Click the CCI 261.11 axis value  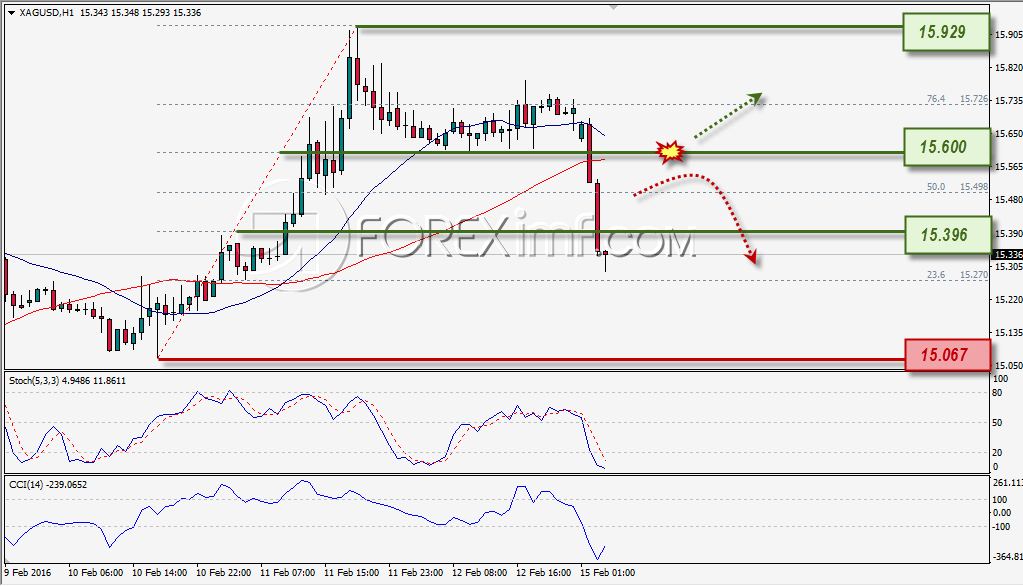1007,483
